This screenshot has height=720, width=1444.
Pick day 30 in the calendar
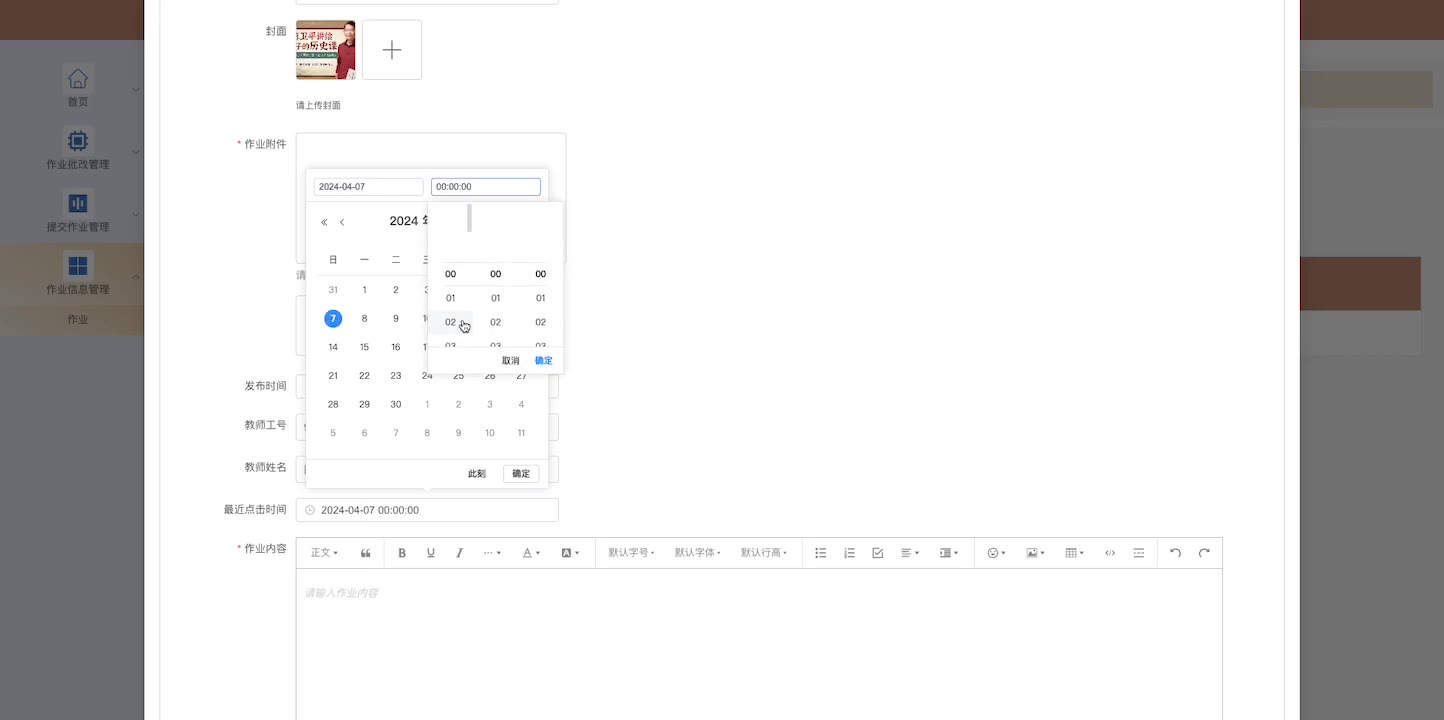(x=396, y=404)
